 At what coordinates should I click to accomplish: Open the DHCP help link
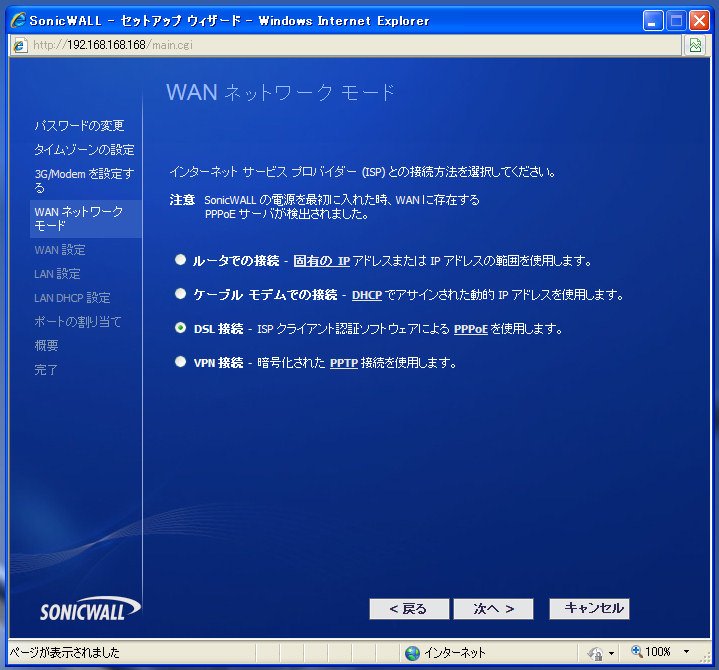click(367, 295)
